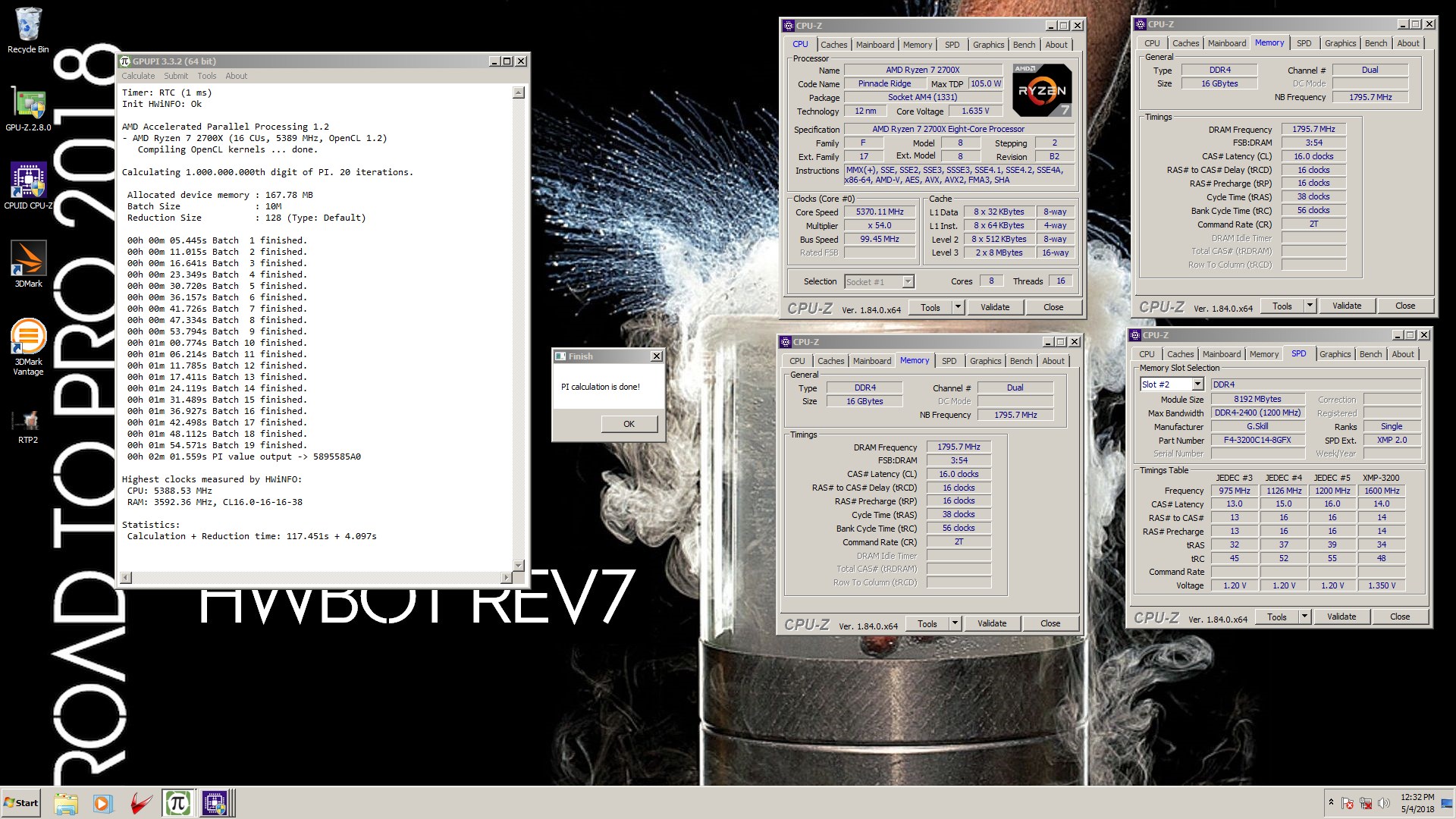Switch to Mainboard tab in top-middle CPU-Z
This screenshot has width=1456, height=819.
[x=874, y=45]
